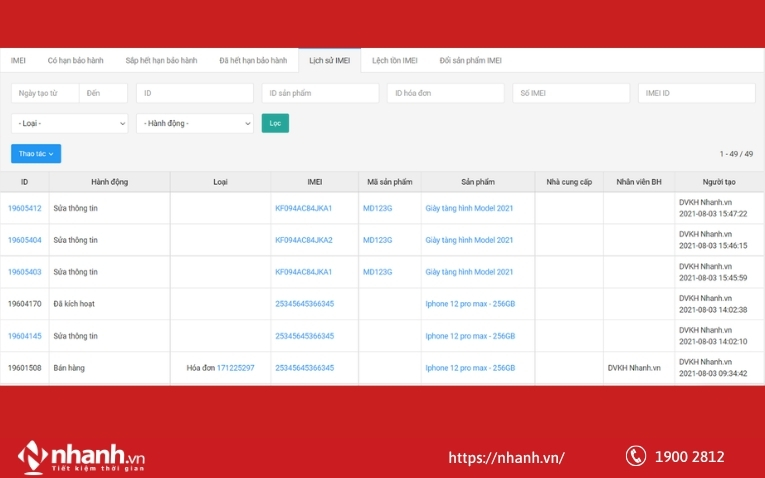Screen dimensions: 765x478
Task: Open the Đổi sản phẩm IMEI tab
Action: (x=471, y=61)
